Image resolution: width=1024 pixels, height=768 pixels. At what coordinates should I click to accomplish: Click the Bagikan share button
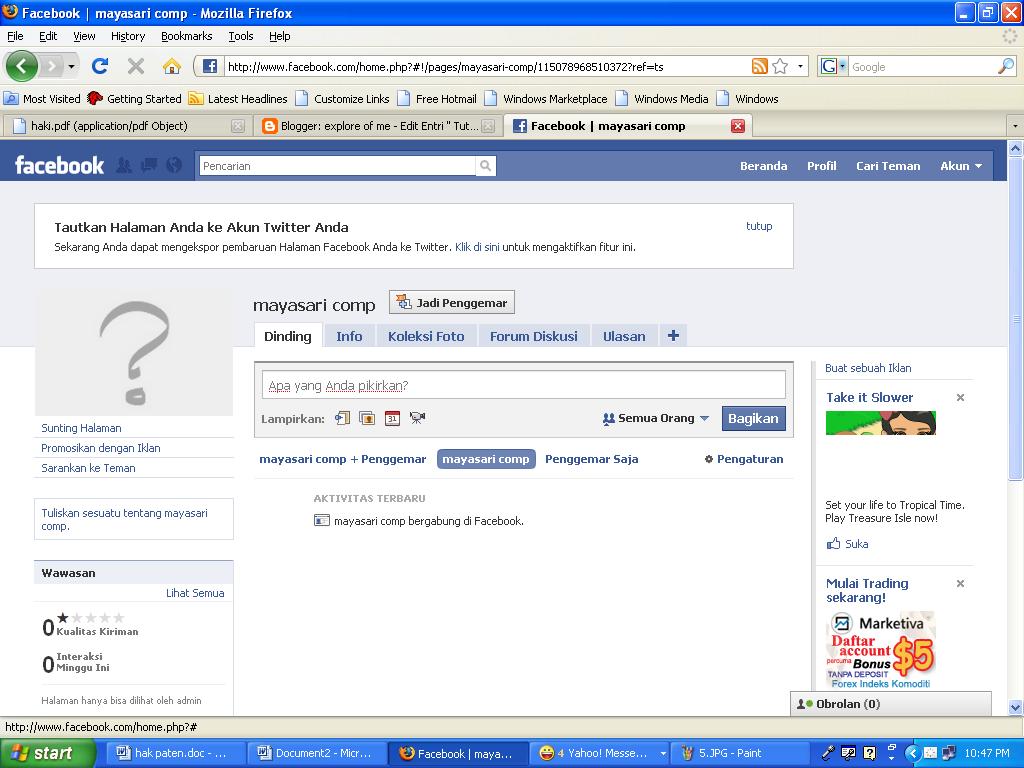coord(753,419)
